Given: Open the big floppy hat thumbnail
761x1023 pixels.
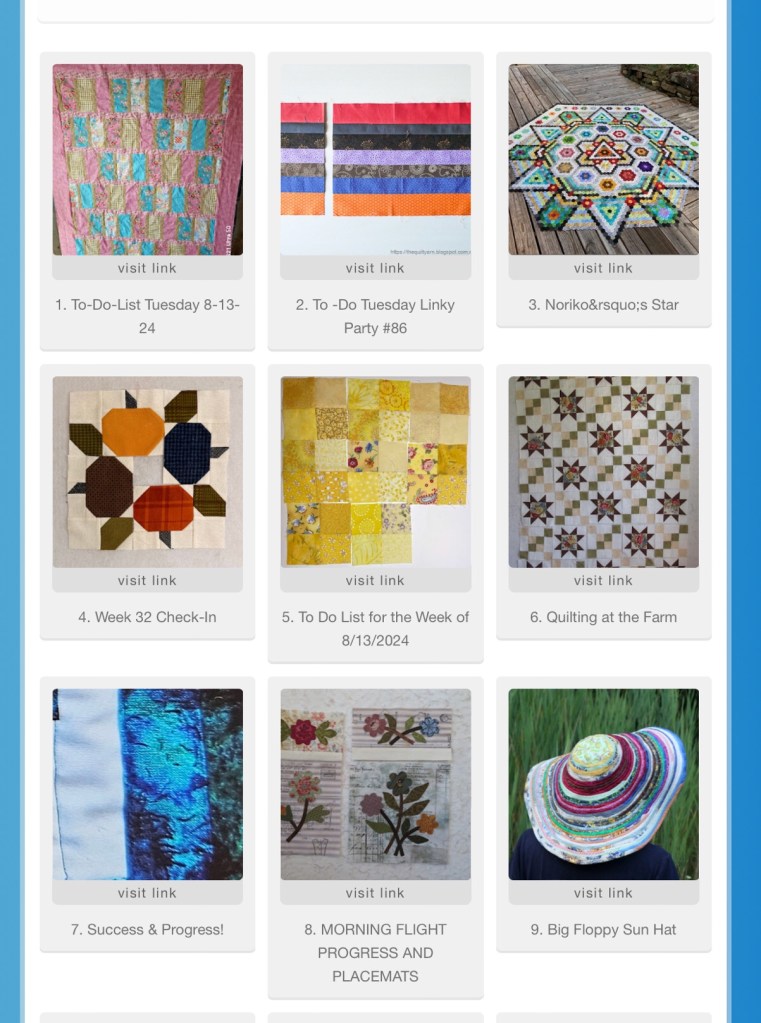Looking at the screenshot, I should pos(603,784).
